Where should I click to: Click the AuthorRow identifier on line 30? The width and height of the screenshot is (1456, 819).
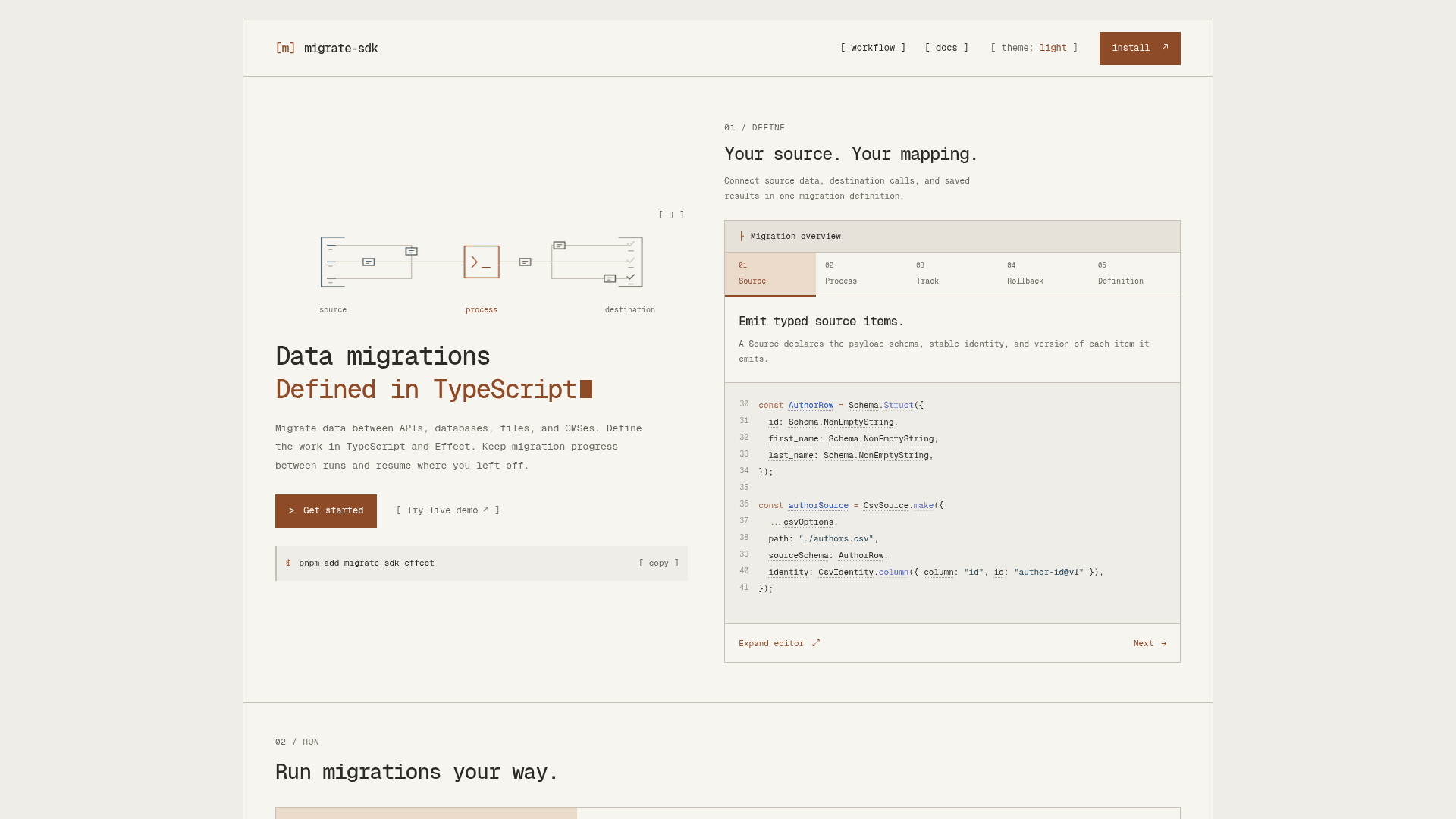811,406
